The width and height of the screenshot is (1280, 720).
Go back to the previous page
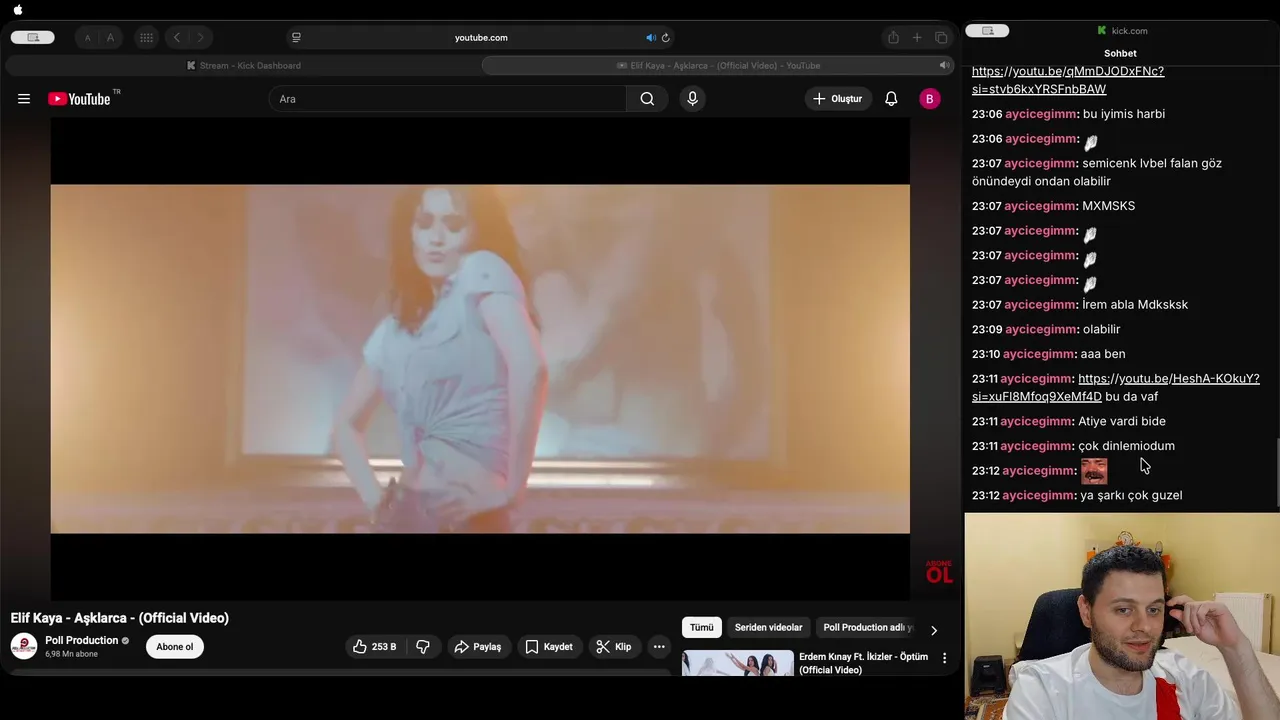177,38
